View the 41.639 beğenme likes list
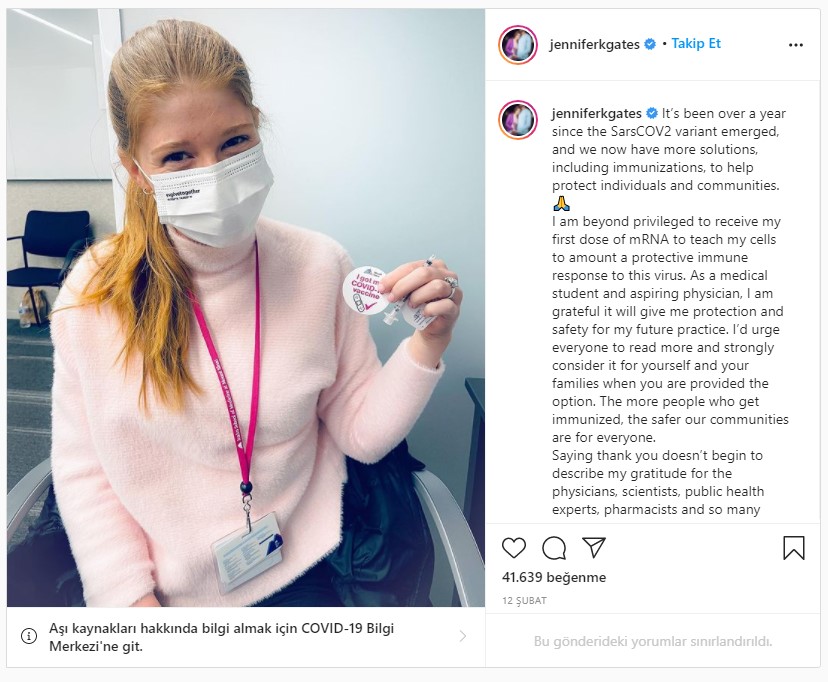The width and height of the screenshot is (828, 682). click(x=554, y=577)
